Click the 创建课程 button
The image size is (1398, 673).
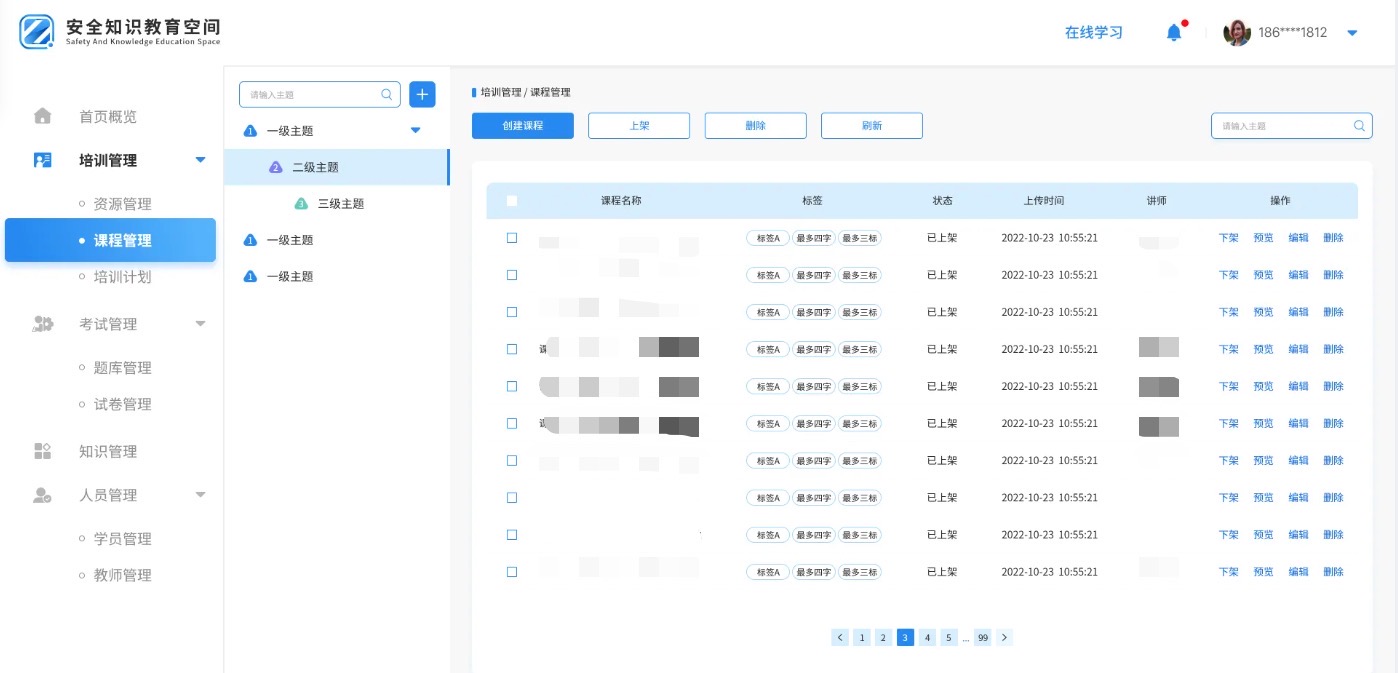click(523, 125)
